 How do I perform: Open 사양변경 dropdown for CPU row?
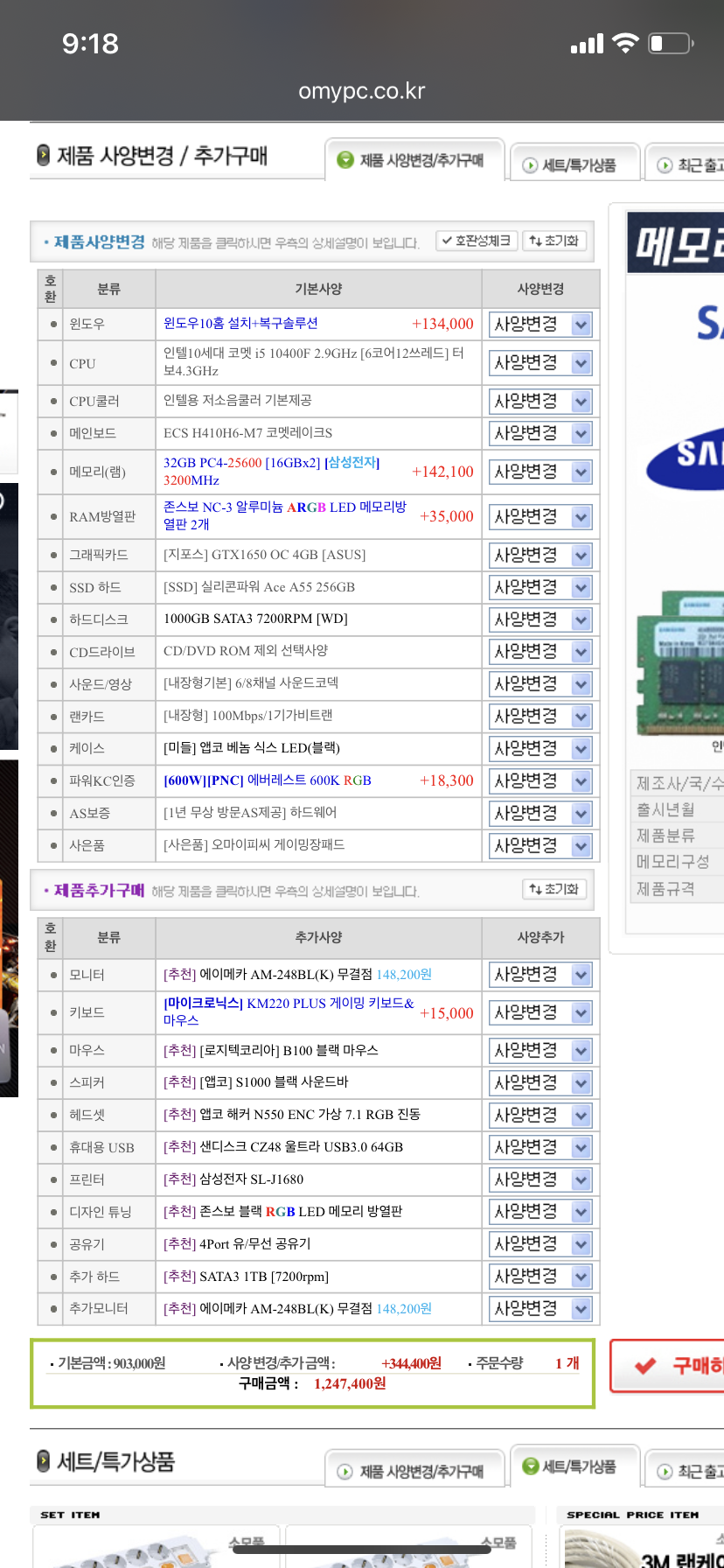pyautogui.click(x=540, y=363)
